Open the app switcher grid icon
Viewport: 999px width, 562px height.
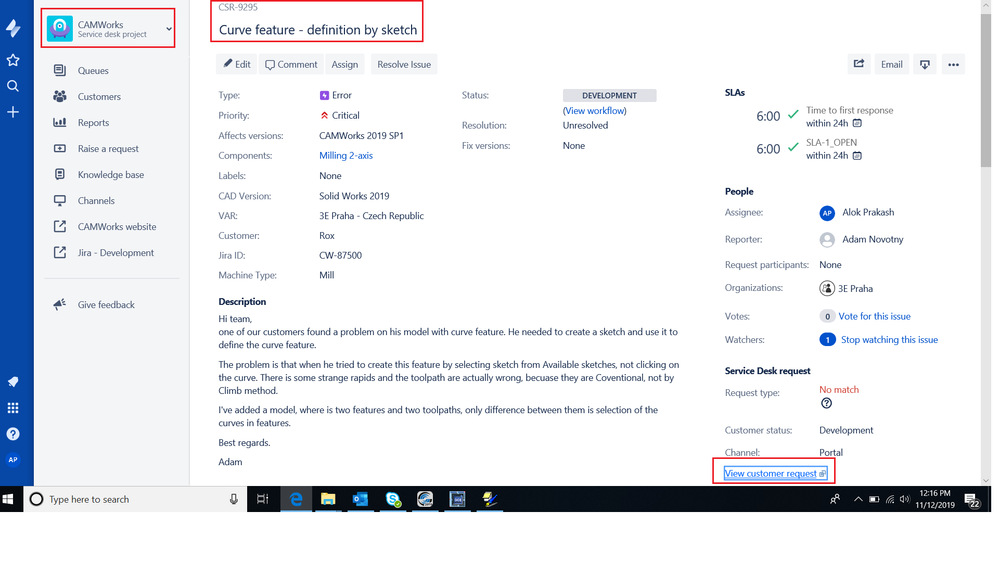point(13,408)
